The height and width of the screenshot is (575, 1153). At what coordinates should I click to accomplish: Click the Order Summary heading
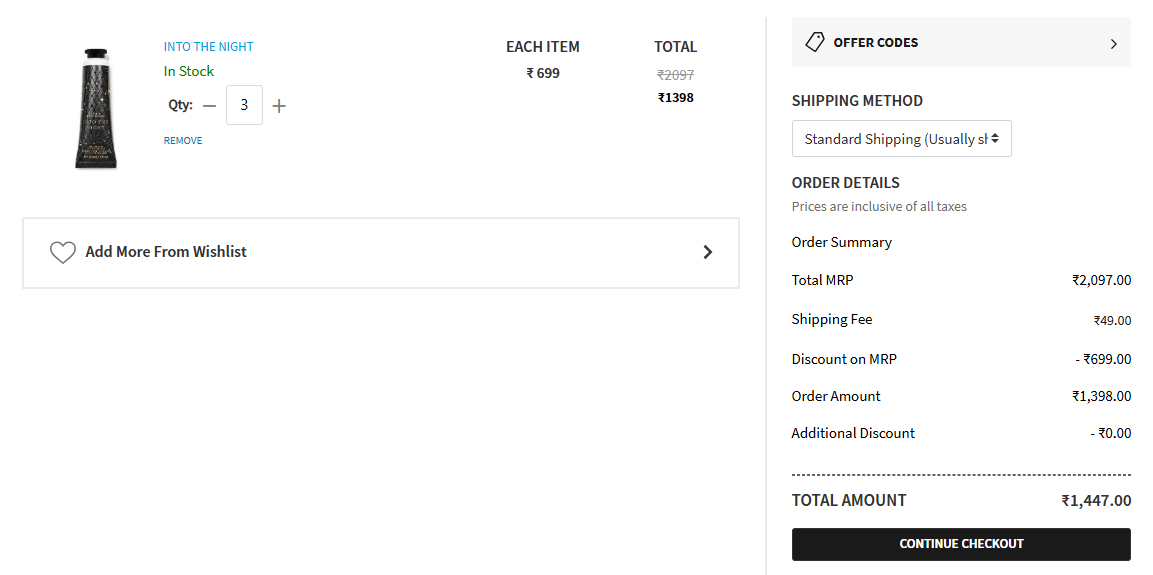pos(842,242)
